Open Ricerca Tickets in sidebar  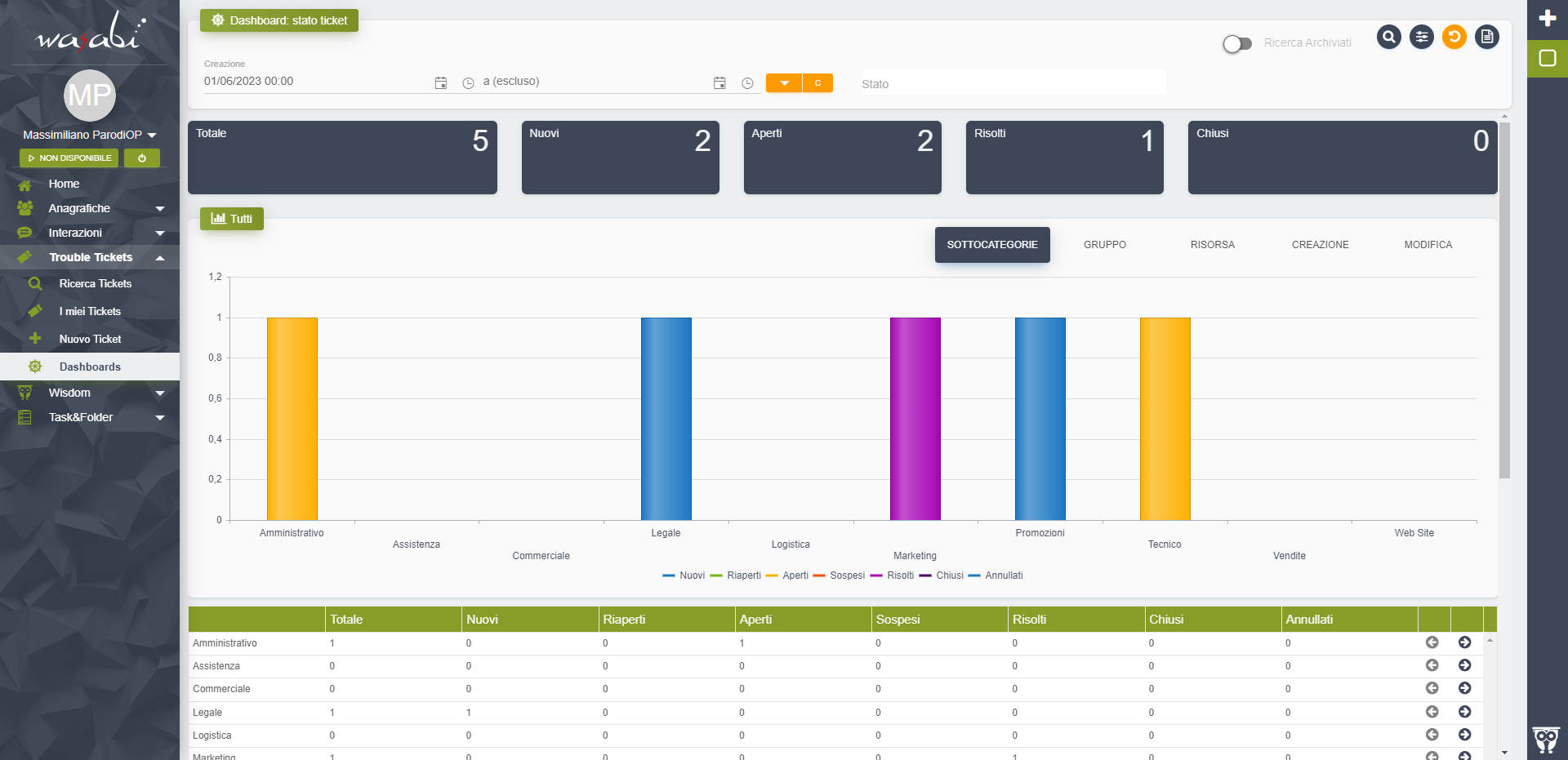point(95,283)
